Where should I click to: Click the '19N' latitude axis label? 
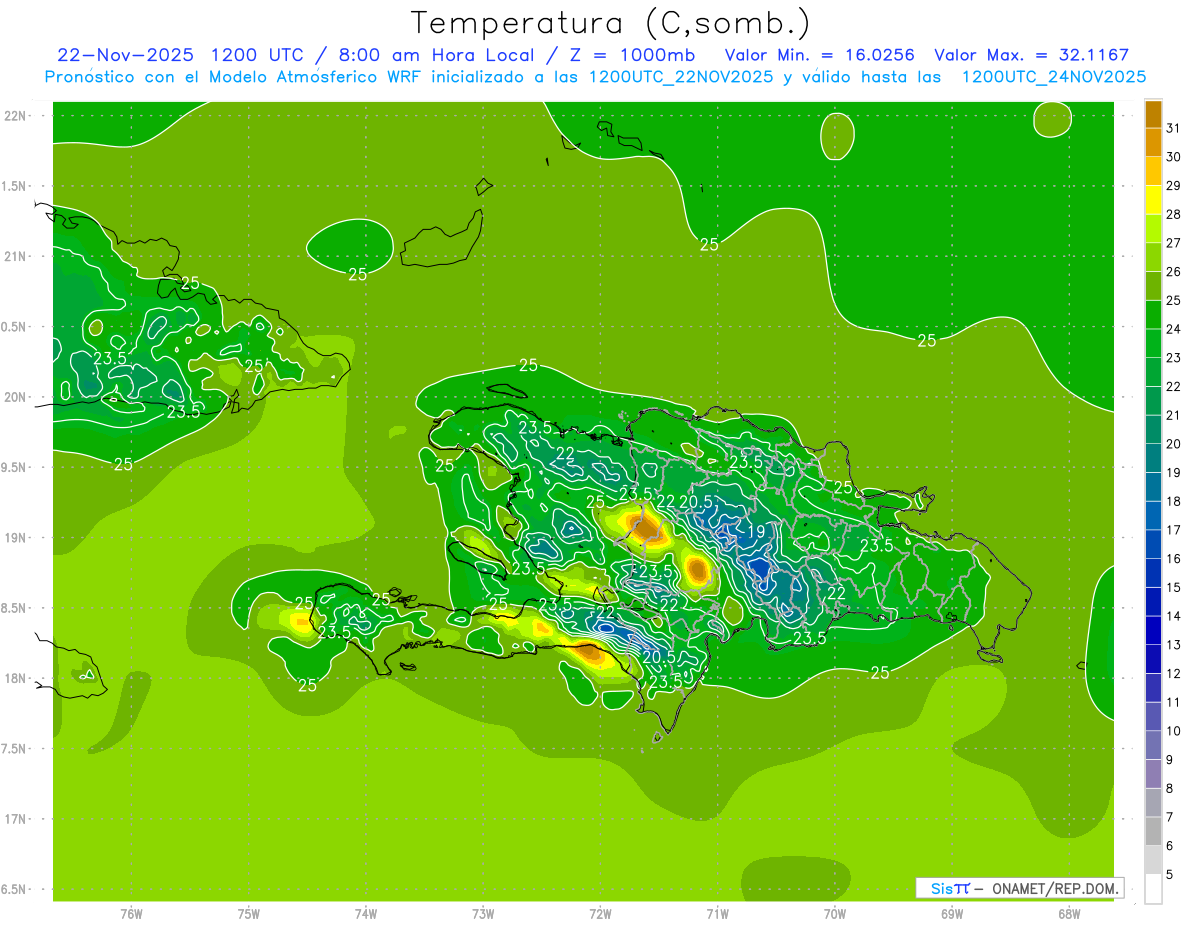coord(15,538)
